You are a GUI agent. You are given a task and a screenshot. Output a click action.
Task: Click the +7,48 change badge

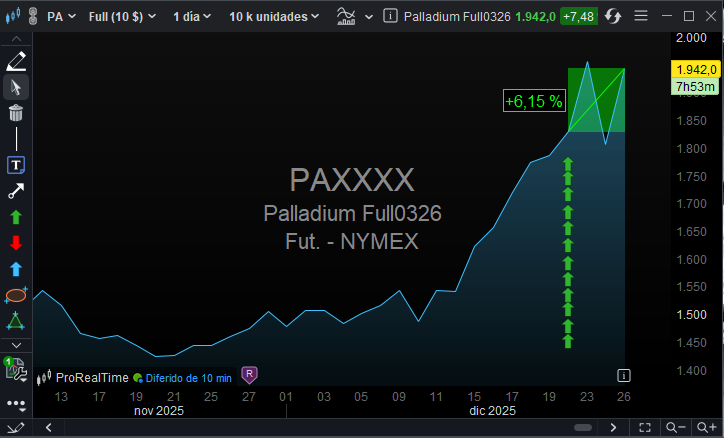click(x=578, y=17)
